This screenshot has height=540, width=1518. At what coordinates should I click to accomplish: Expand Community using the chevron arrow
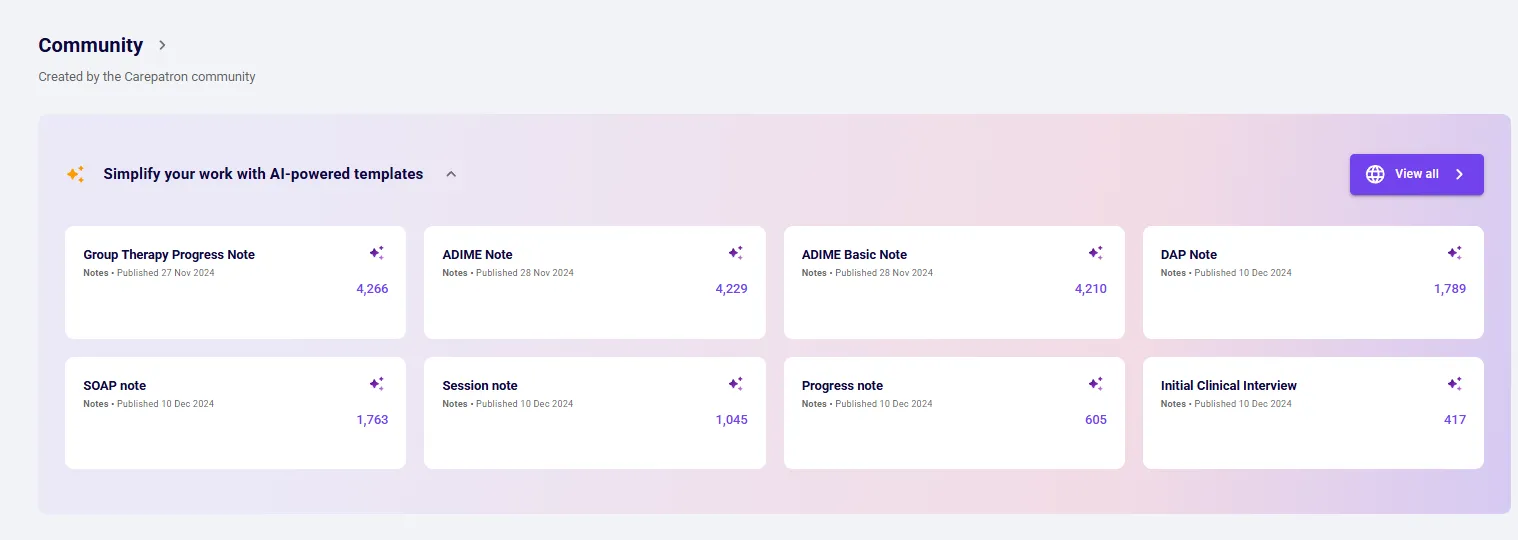click(163, 45)
